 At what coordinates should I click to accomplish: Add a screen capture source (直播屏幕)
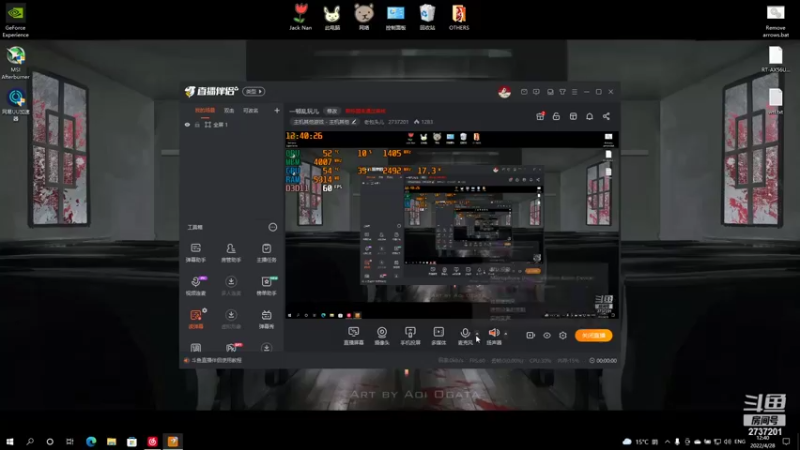[x=354, y=336]
